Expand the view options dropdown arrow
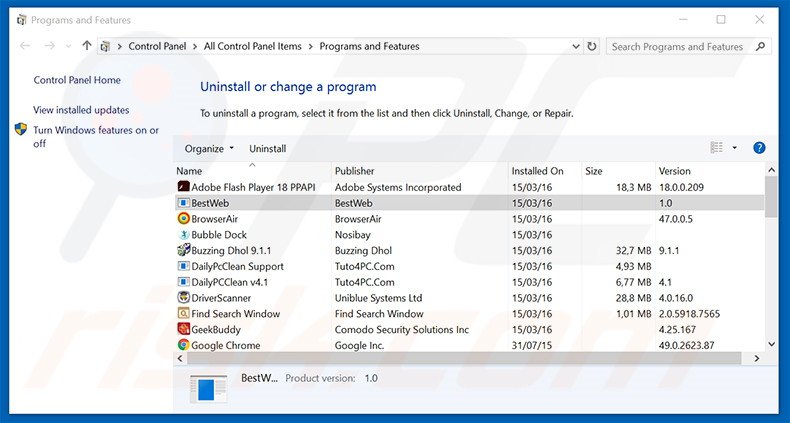The height and width of the screenshot is (423, 790). pos(734,148)
